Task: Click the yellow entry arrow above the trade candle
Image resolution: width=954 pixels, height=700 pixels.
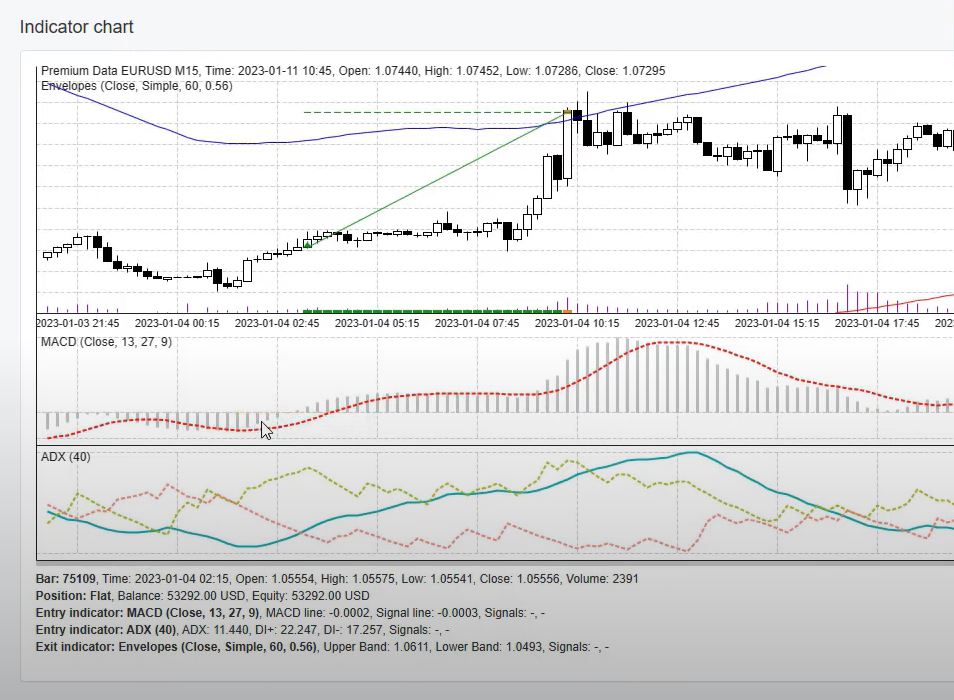Action: coord(567,110)
